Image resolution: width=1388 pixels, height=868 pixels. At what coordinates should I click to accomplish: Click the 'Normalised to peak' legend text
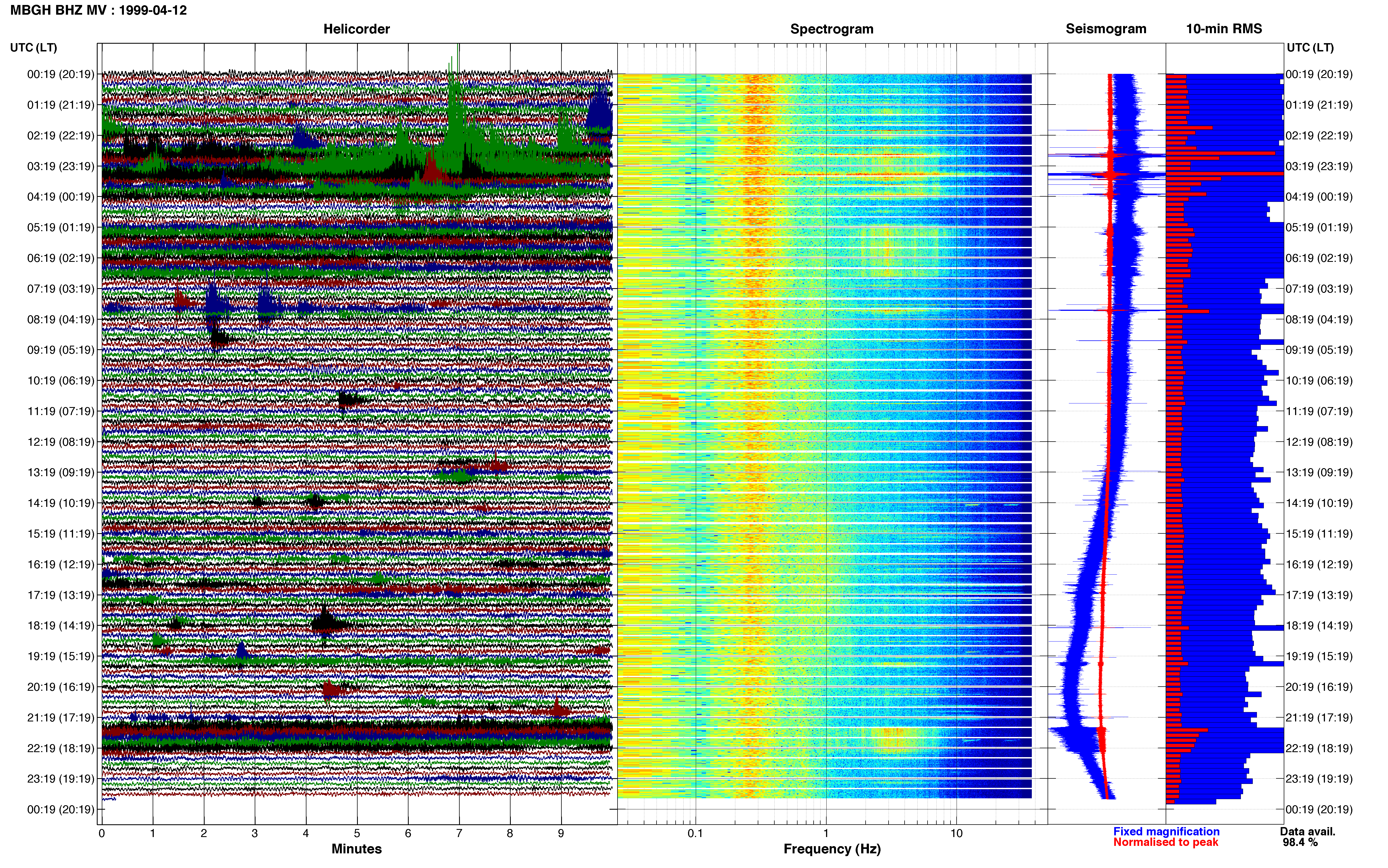pos(1165,842)
